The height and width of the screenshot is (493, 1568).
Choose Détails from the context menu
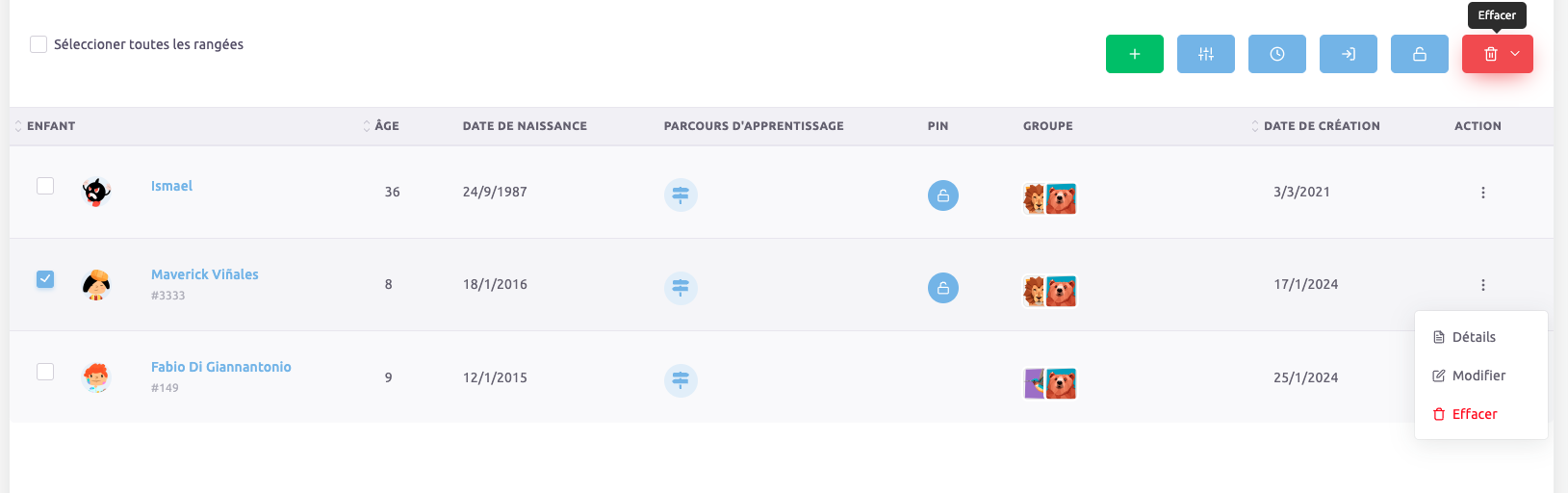click(x=1473, y=337)
